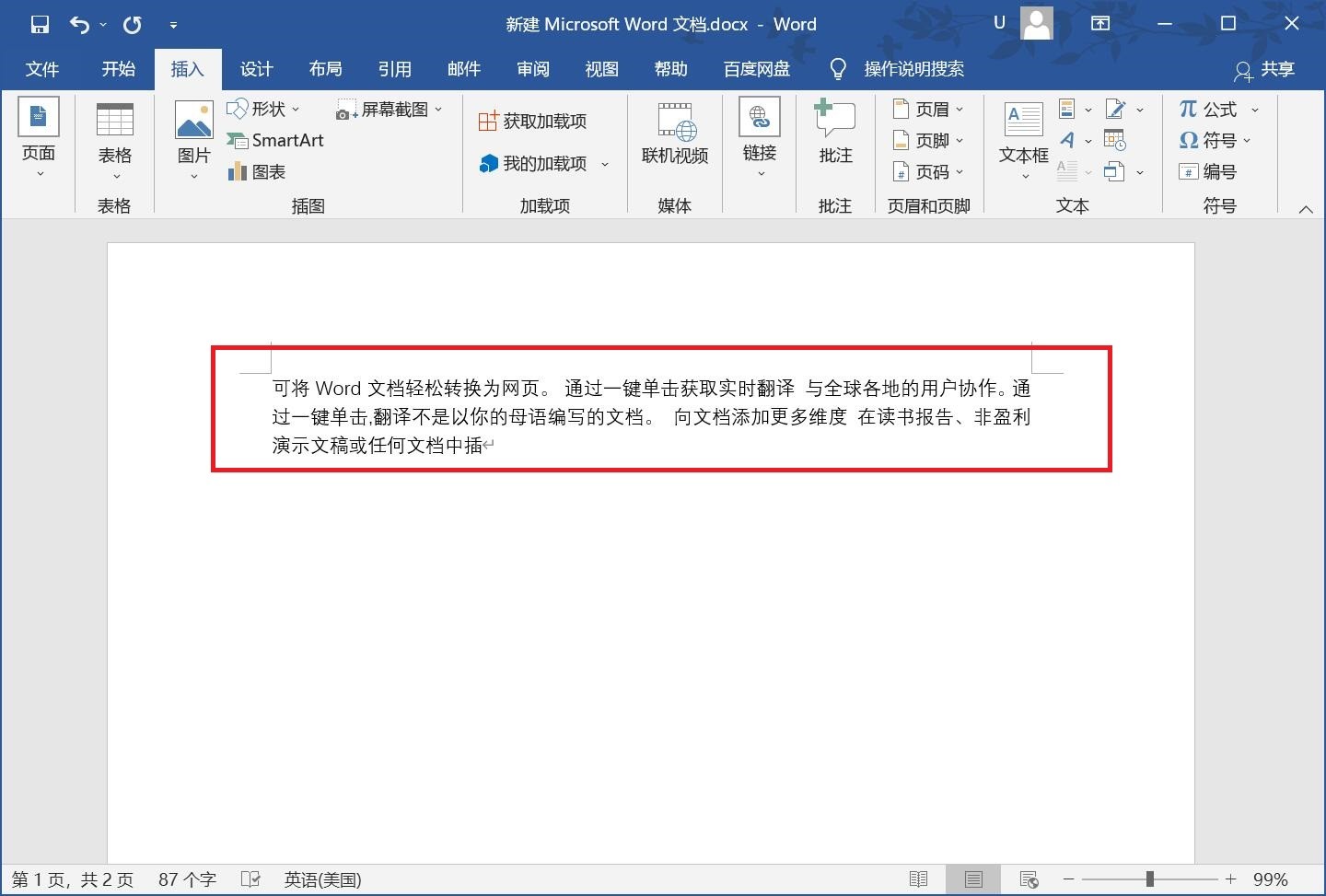
Task: Open 我的加载项 my add-ins
Action: click(533, 163)
